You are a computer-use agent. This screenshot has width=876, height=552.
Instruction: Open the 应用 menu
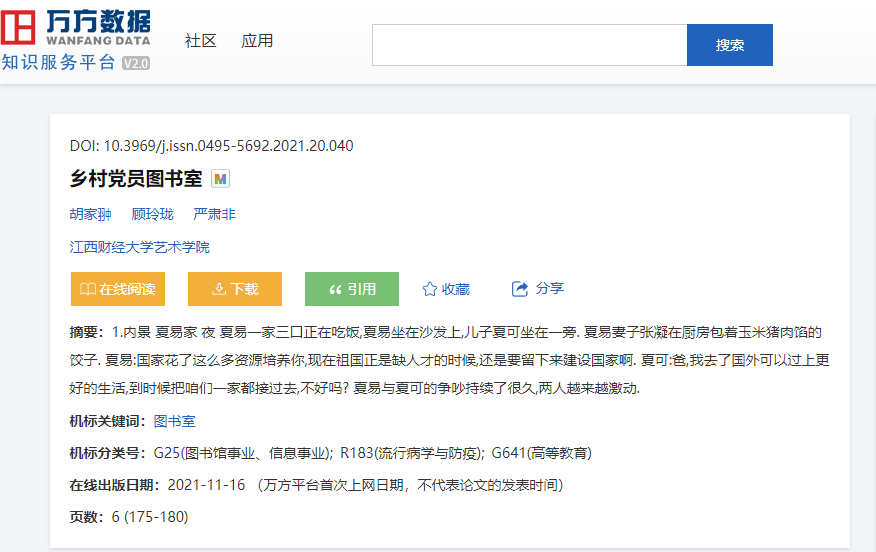coord(257,41)
